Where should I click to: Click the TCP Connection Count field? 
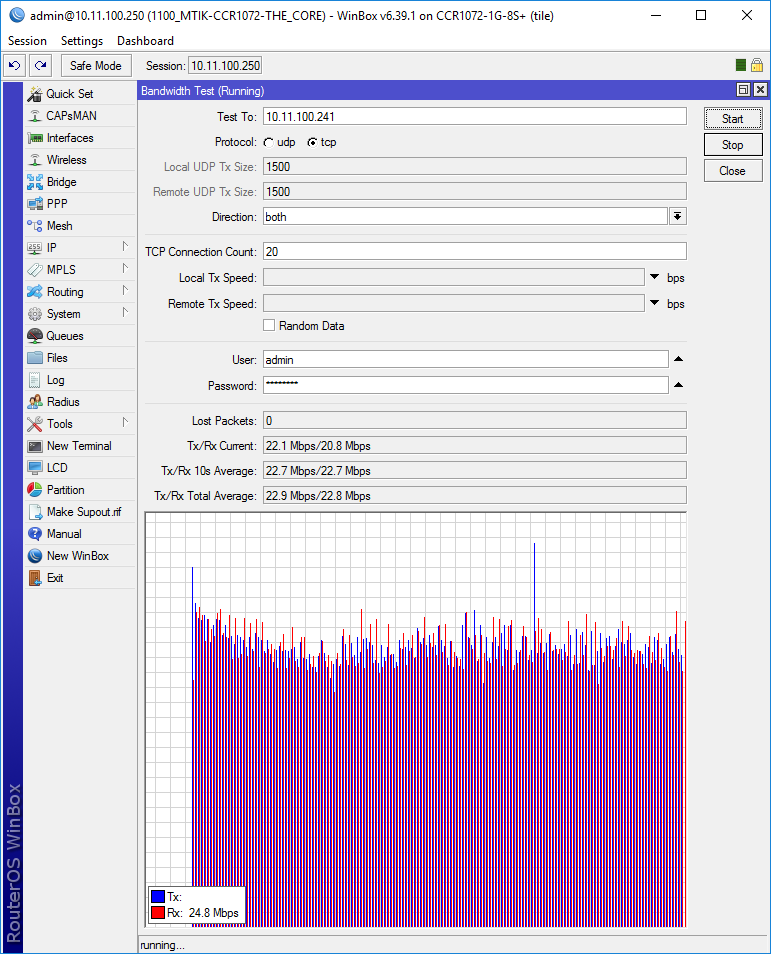point(475,251)
